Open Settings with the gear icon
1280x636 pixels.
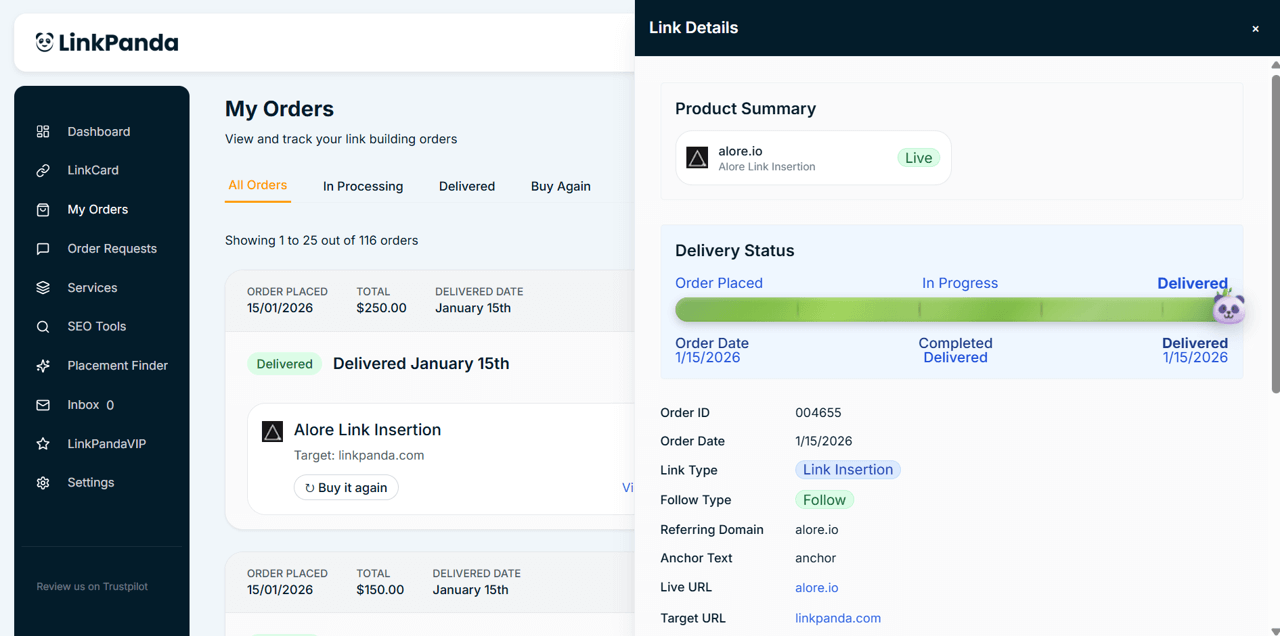[x=43, y=482]
